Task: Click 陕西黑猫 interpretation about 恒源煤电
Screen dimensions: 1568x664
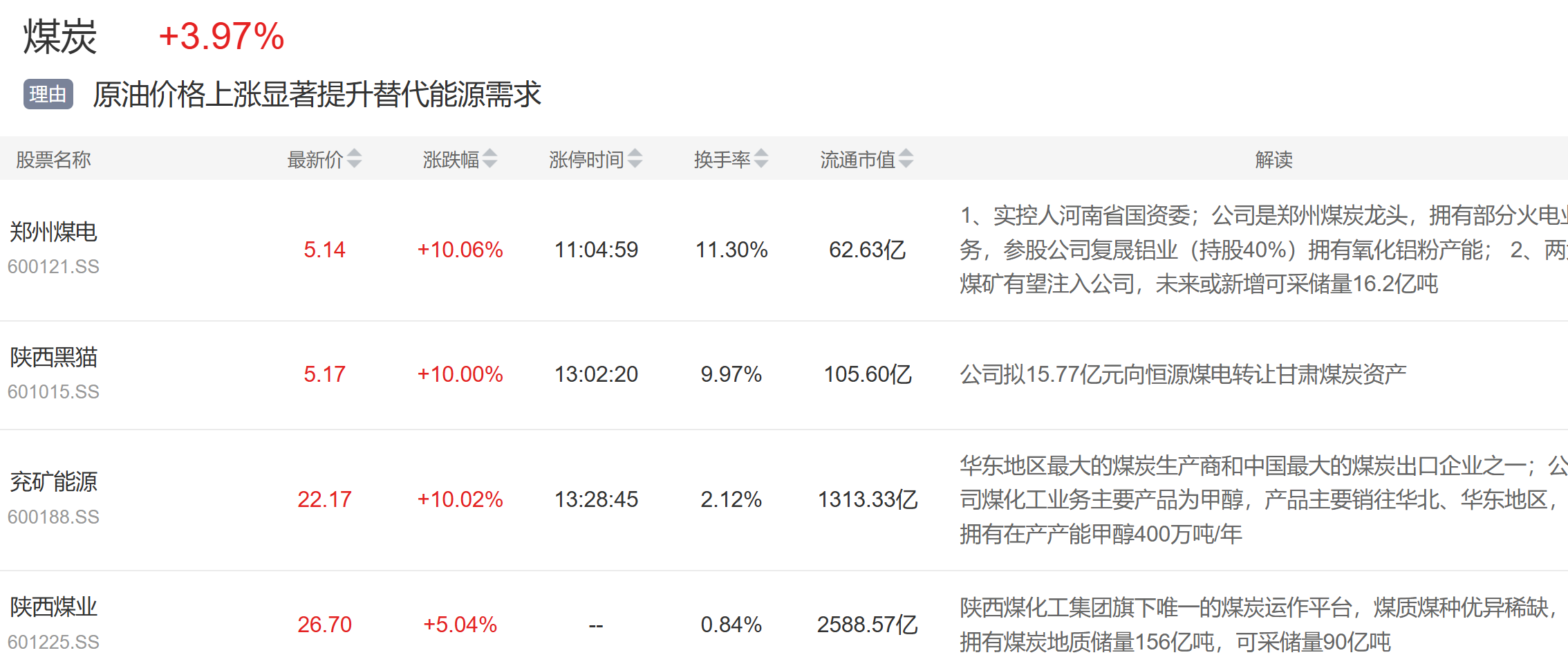Action: coord(1182,375)
